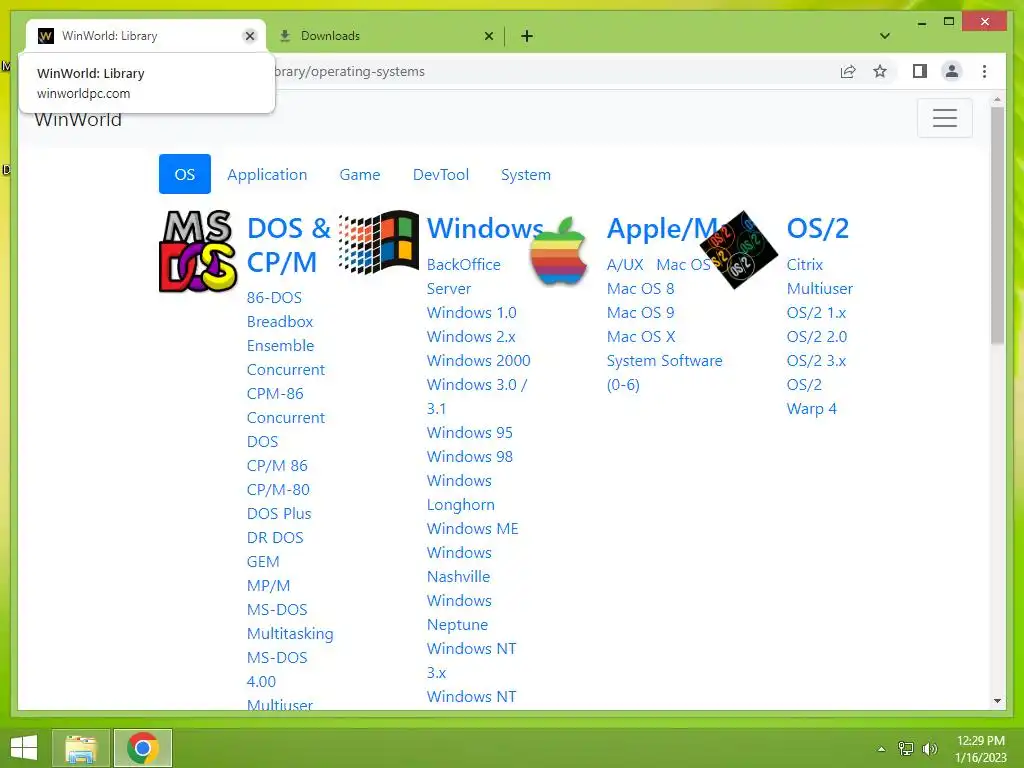The image size is (1024, 768).
Task: Open the Mac OS 8 link
Action: [x=640, y=289]
